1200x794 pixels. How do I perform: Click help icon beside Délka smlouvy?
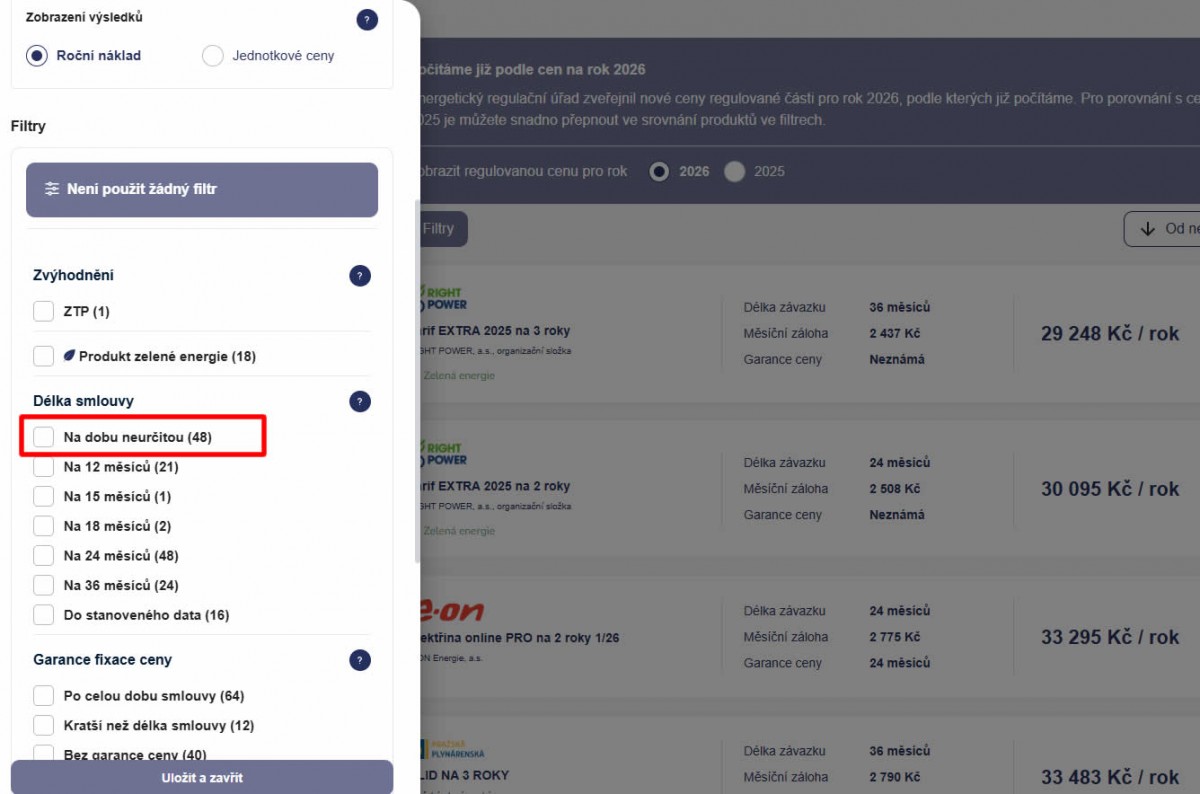(360, 402)
